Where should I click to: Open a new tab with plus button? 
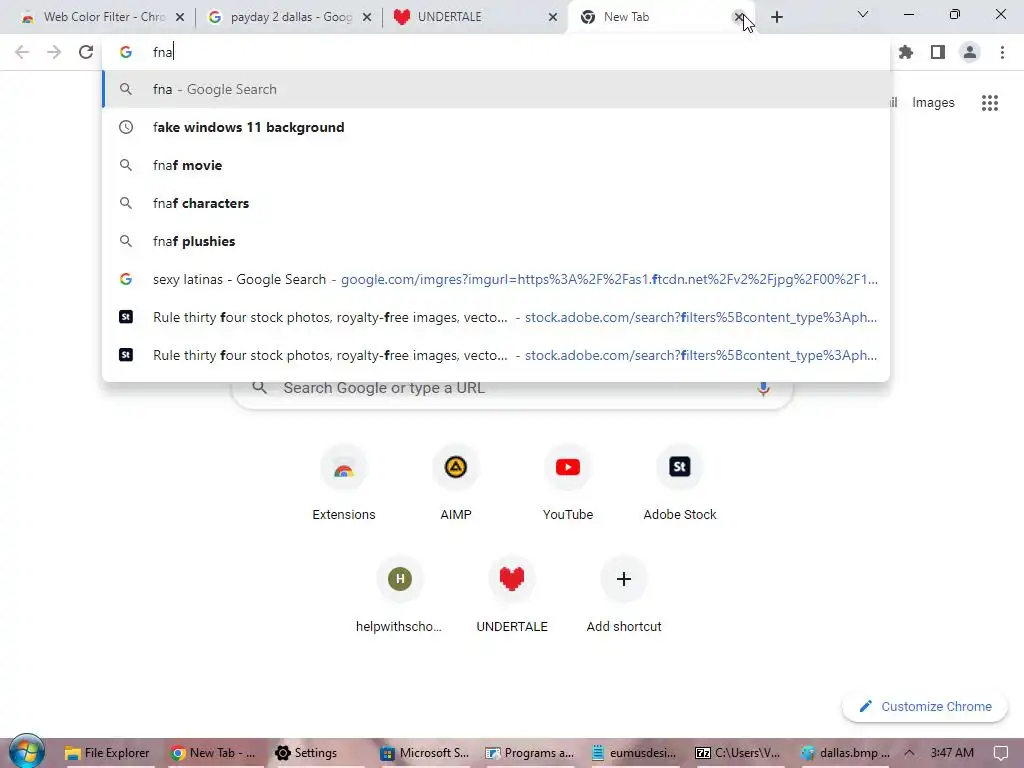[x=776, y=18]
